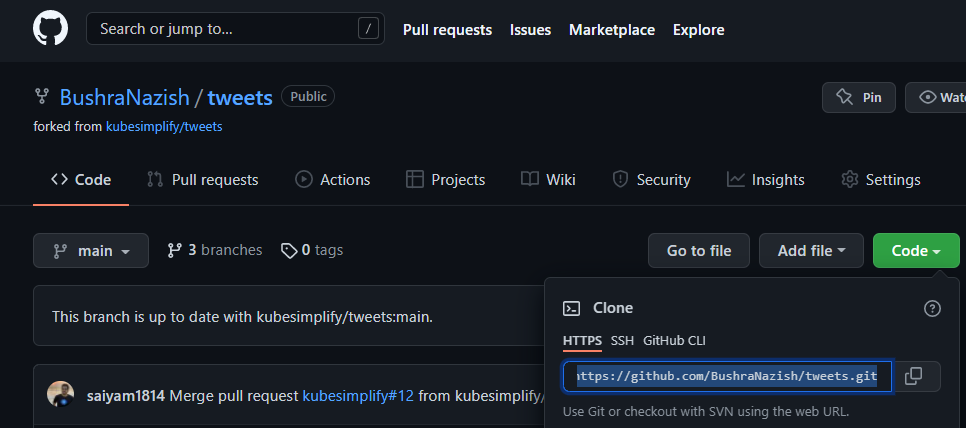Open the Actions tab

[x=333, y=180]
